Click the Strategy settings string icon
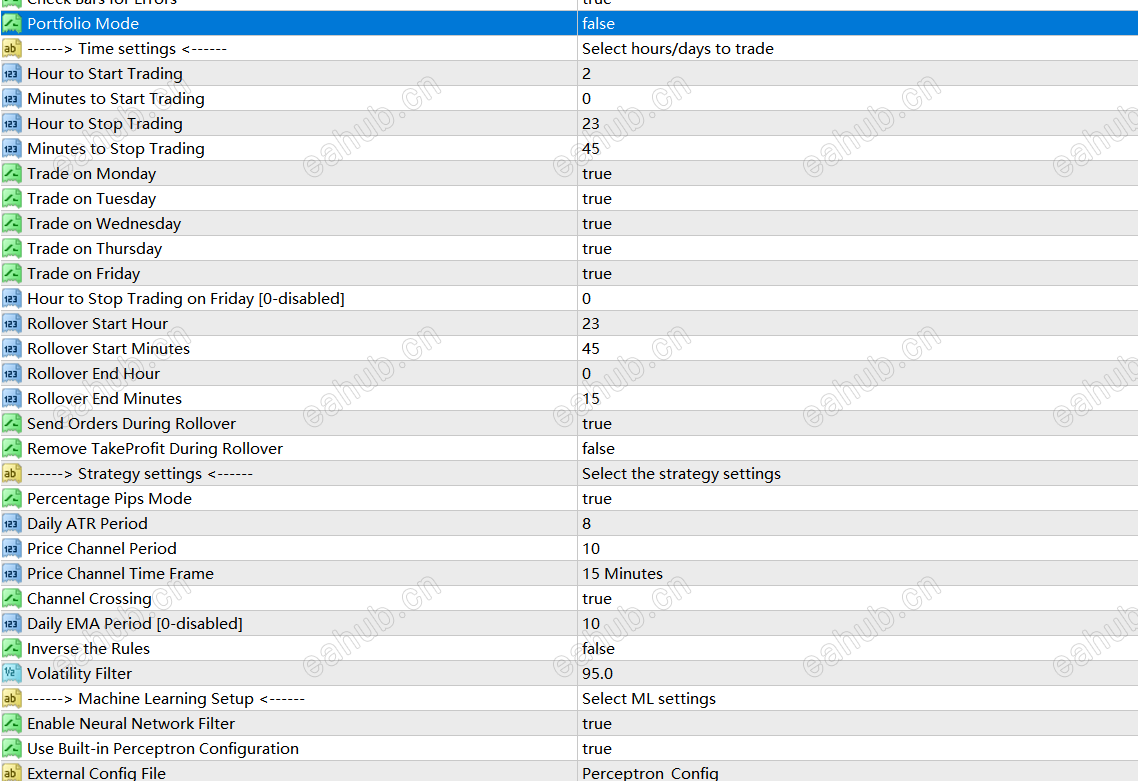The image size is (1138, 781). pos(12,474)
